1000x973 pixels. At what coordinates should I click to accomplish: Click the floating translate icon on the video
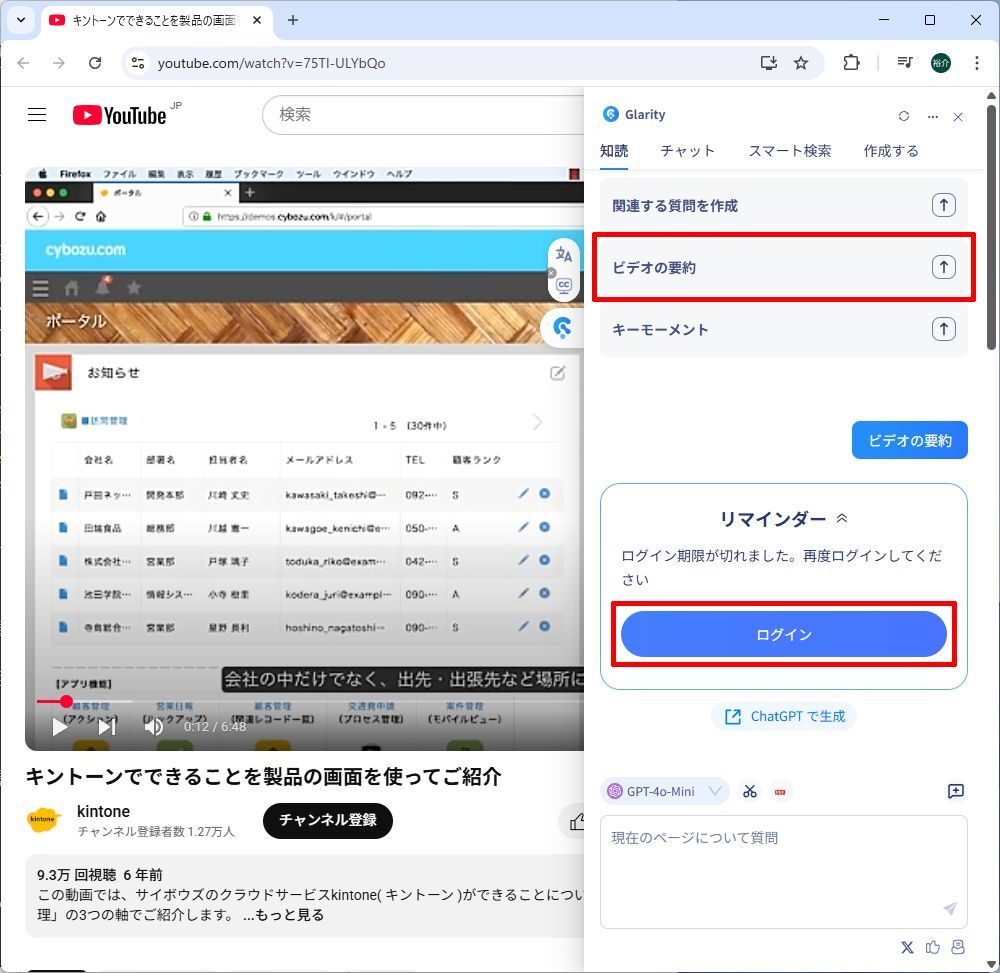point(564,255)
